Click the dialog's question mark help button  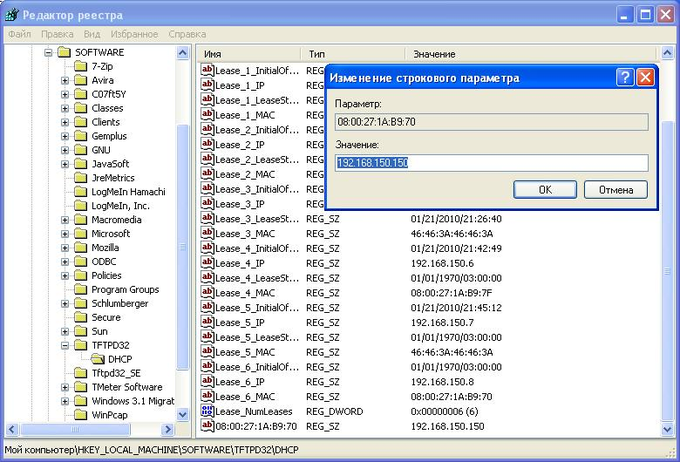[624, 78]
